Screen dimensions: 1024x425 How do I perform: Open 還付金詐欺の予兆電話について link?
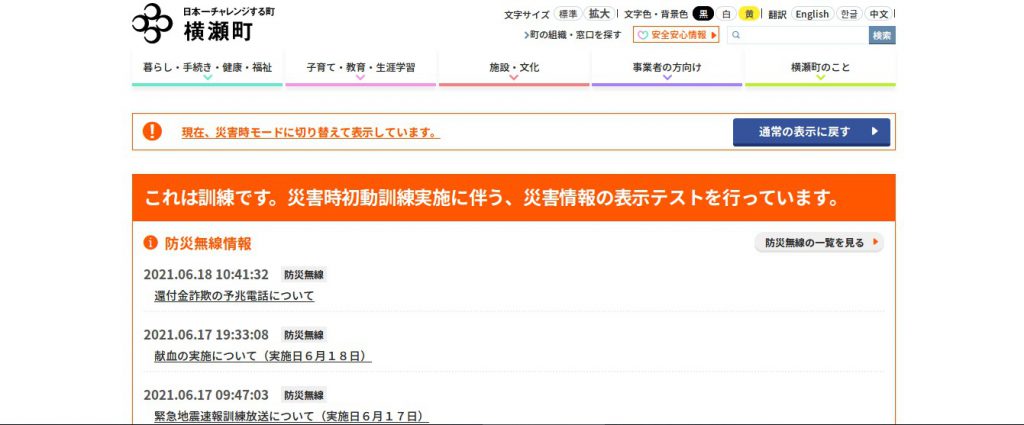point(234,296)
